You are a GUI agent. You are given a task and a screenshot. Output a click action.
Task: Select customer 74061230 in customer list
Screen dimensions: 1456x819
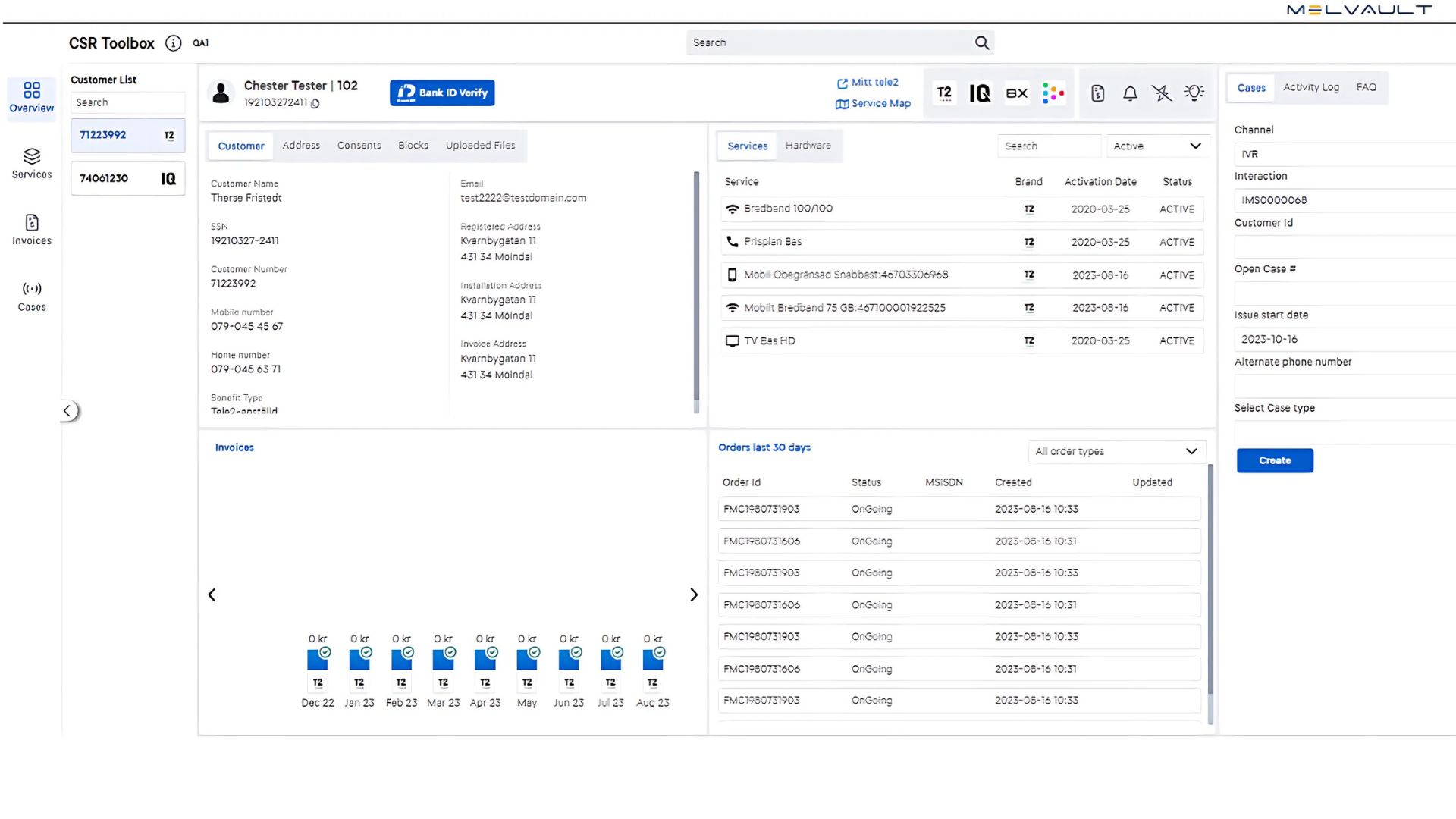point(128,179)
